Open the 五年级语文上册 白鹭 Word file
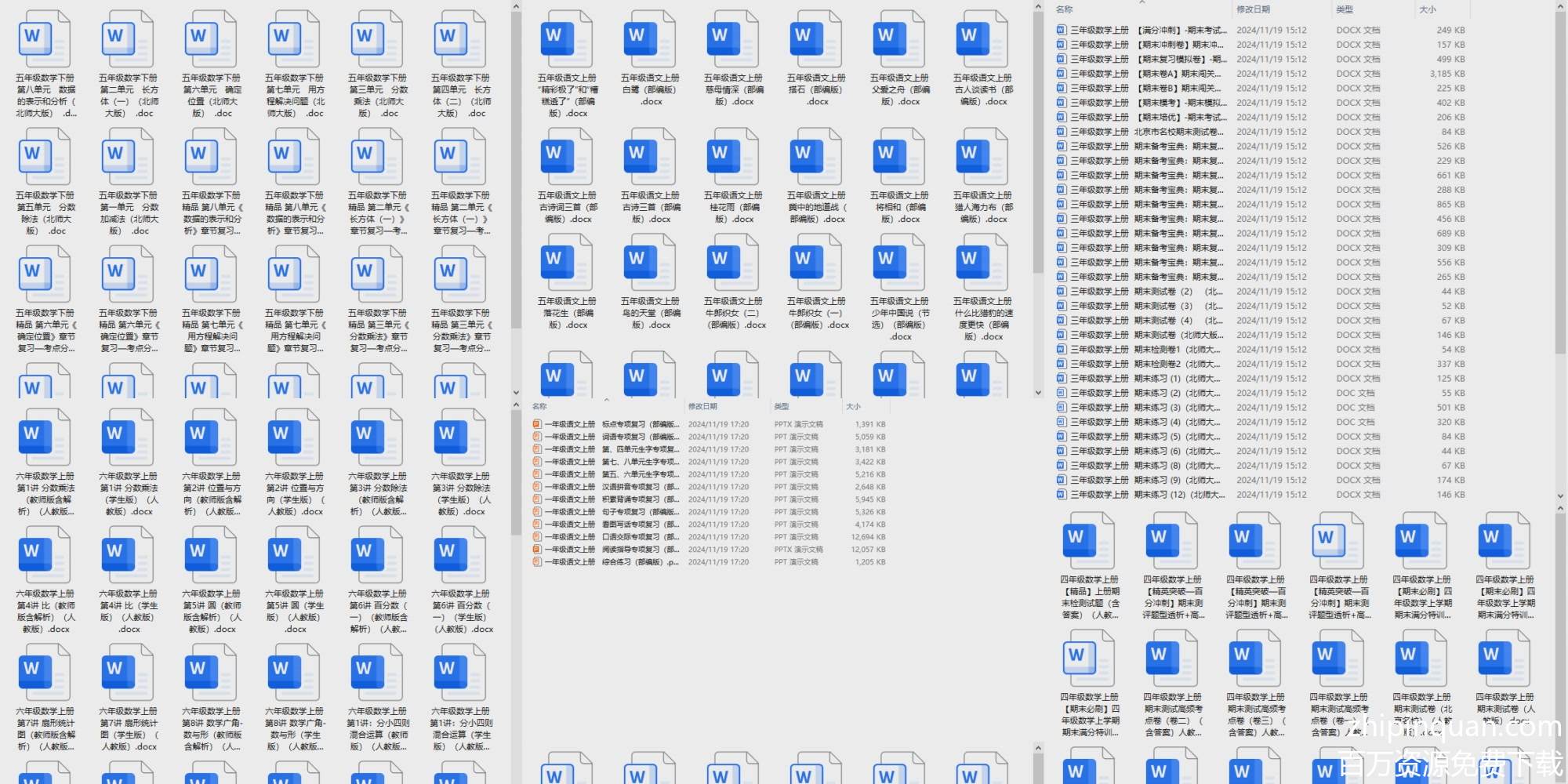This screenshot has height=784, width=1568. pyautogui.click(x=650, y=40)
